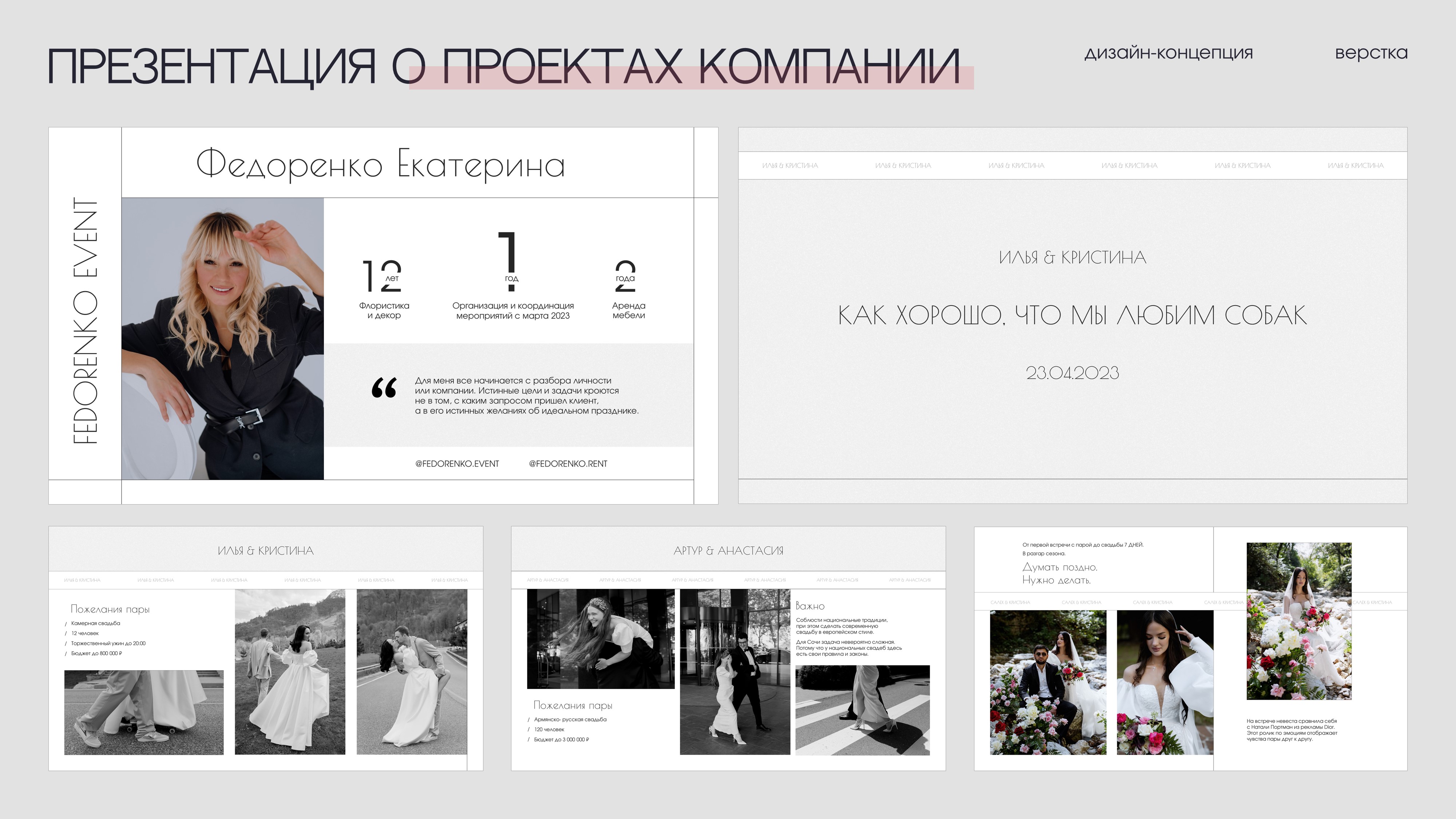This screenshot has width=1456, height=819.
Task: Click the 'АРТУР & АНАСТАСИЯ' slide header
Action: coord(728,550)
